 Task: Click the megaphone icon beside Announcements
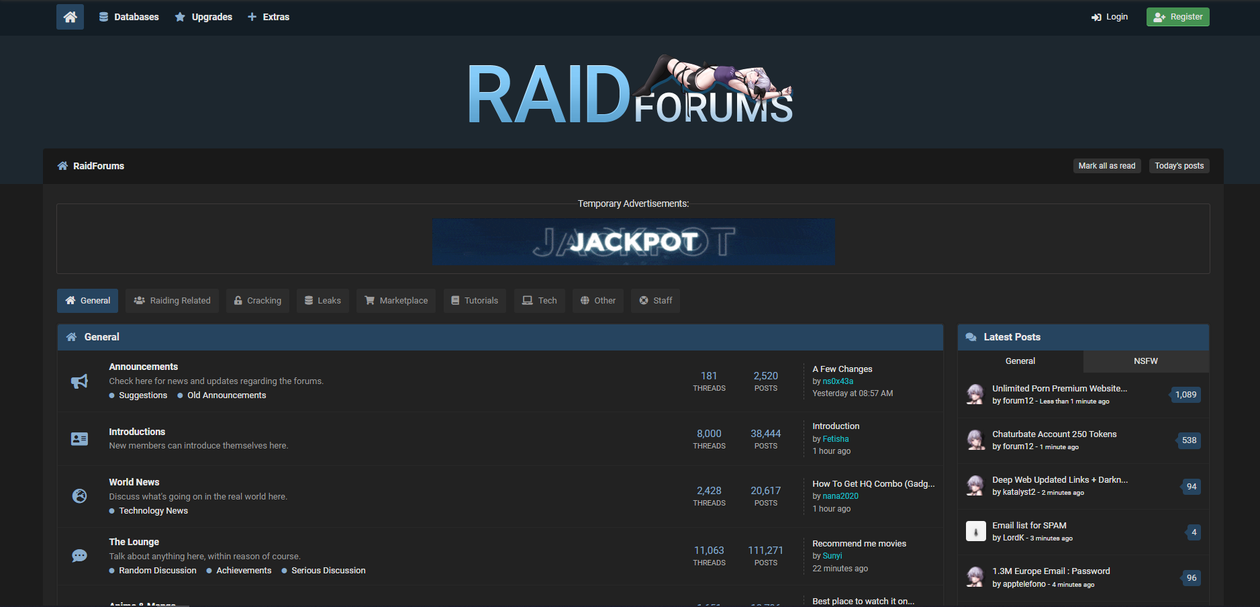(x=79, y=380)
